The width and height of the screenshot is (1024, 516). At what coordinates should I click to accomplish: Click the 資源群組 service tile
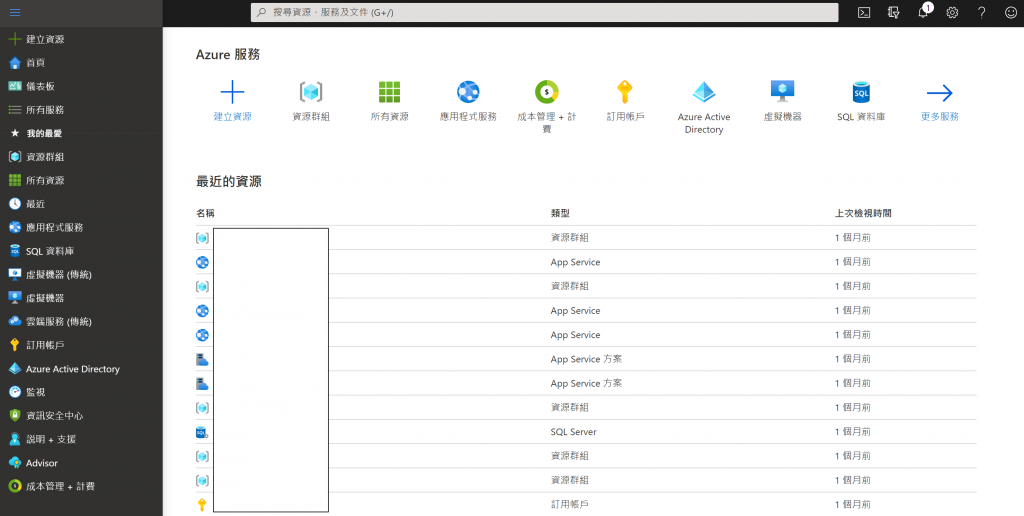pos(311,101)
